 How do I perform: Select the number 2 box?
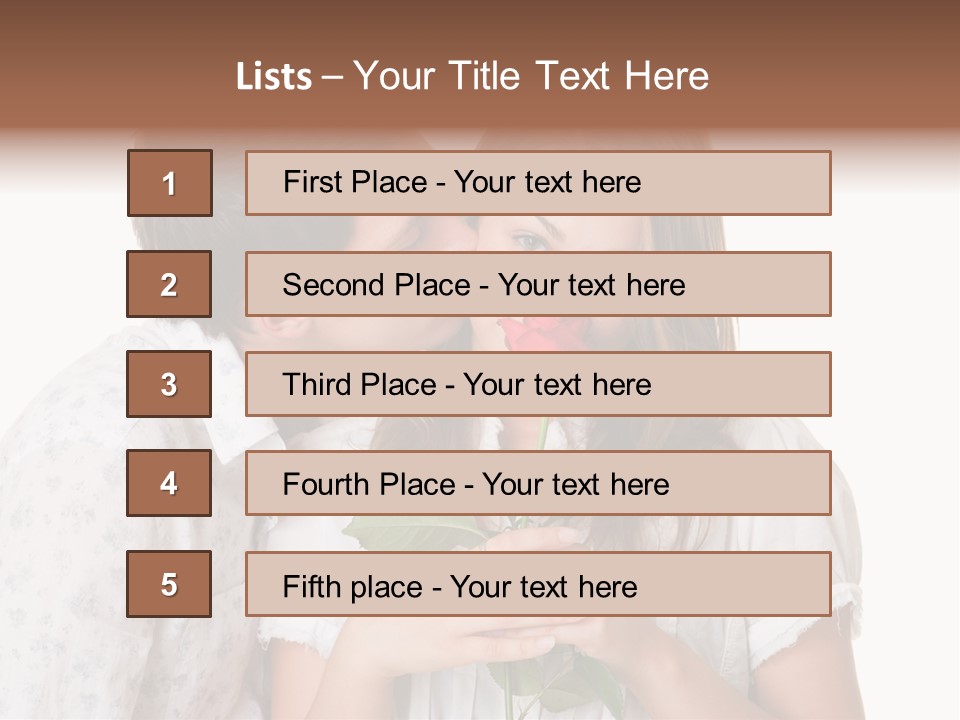[169, 285]
